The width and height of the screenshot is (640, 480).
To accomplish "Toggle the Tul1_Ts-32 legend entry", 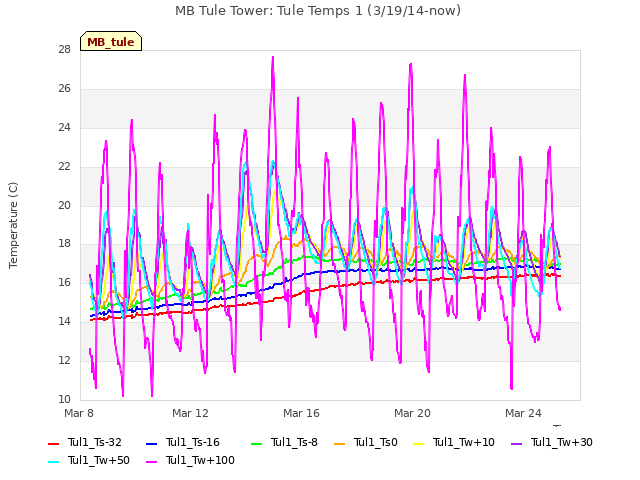I will click(85, 442).
